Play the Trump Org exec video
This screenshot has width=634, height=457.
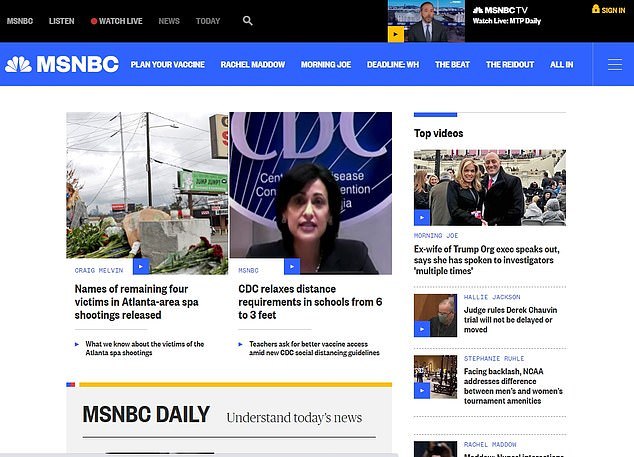click(x=422, y=218)
